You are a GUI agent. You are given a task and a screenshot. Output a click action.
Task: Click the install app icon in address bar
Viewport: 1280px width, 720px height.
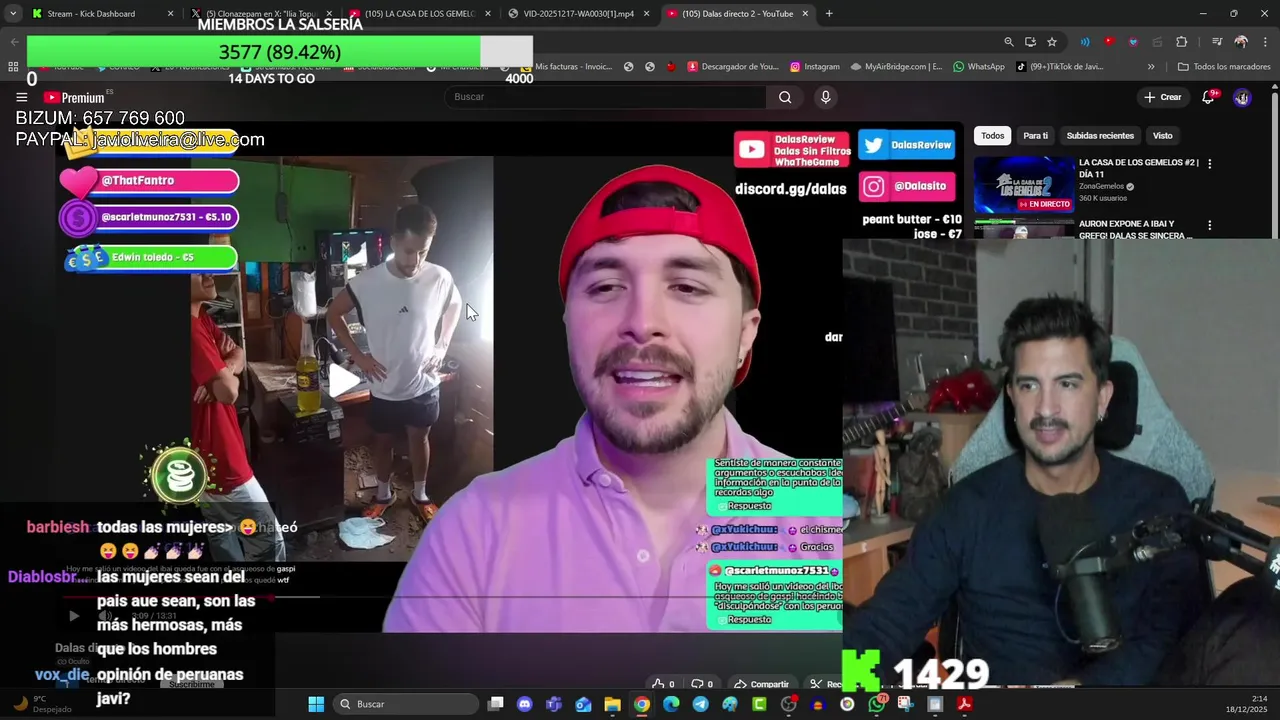point(1030,42)
